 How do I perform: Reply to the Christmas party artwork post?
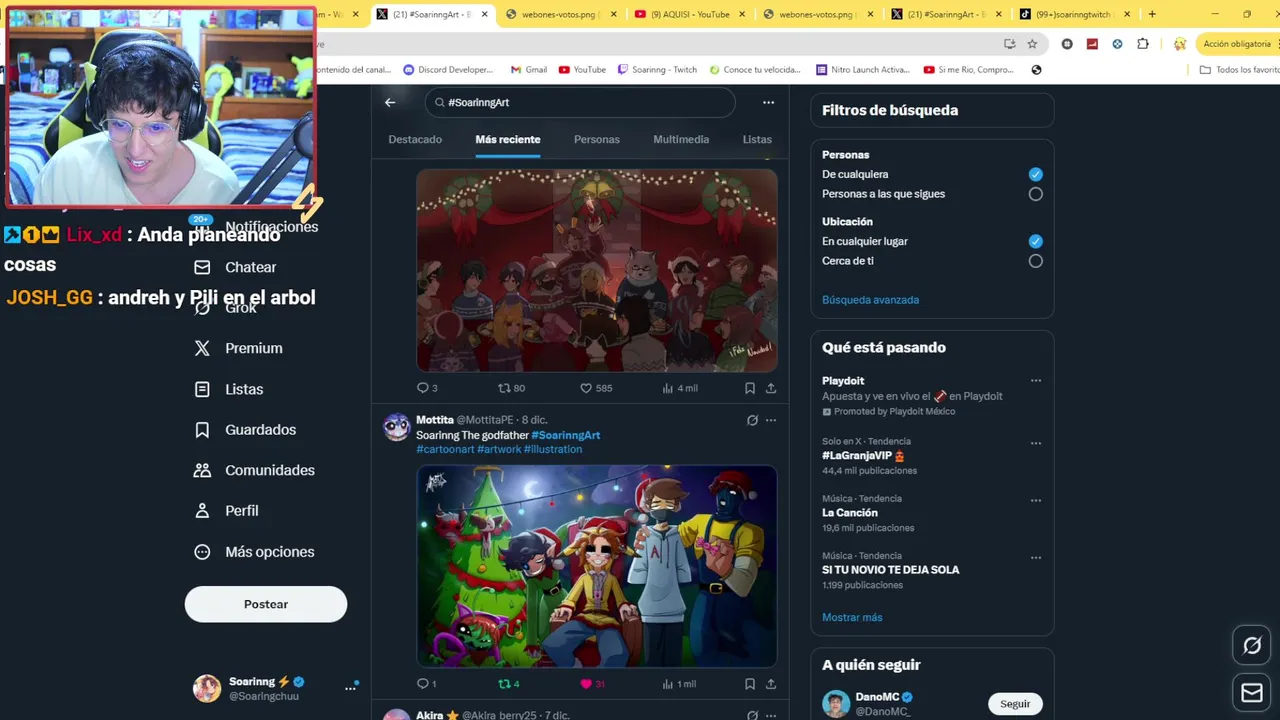pos(427,388)
